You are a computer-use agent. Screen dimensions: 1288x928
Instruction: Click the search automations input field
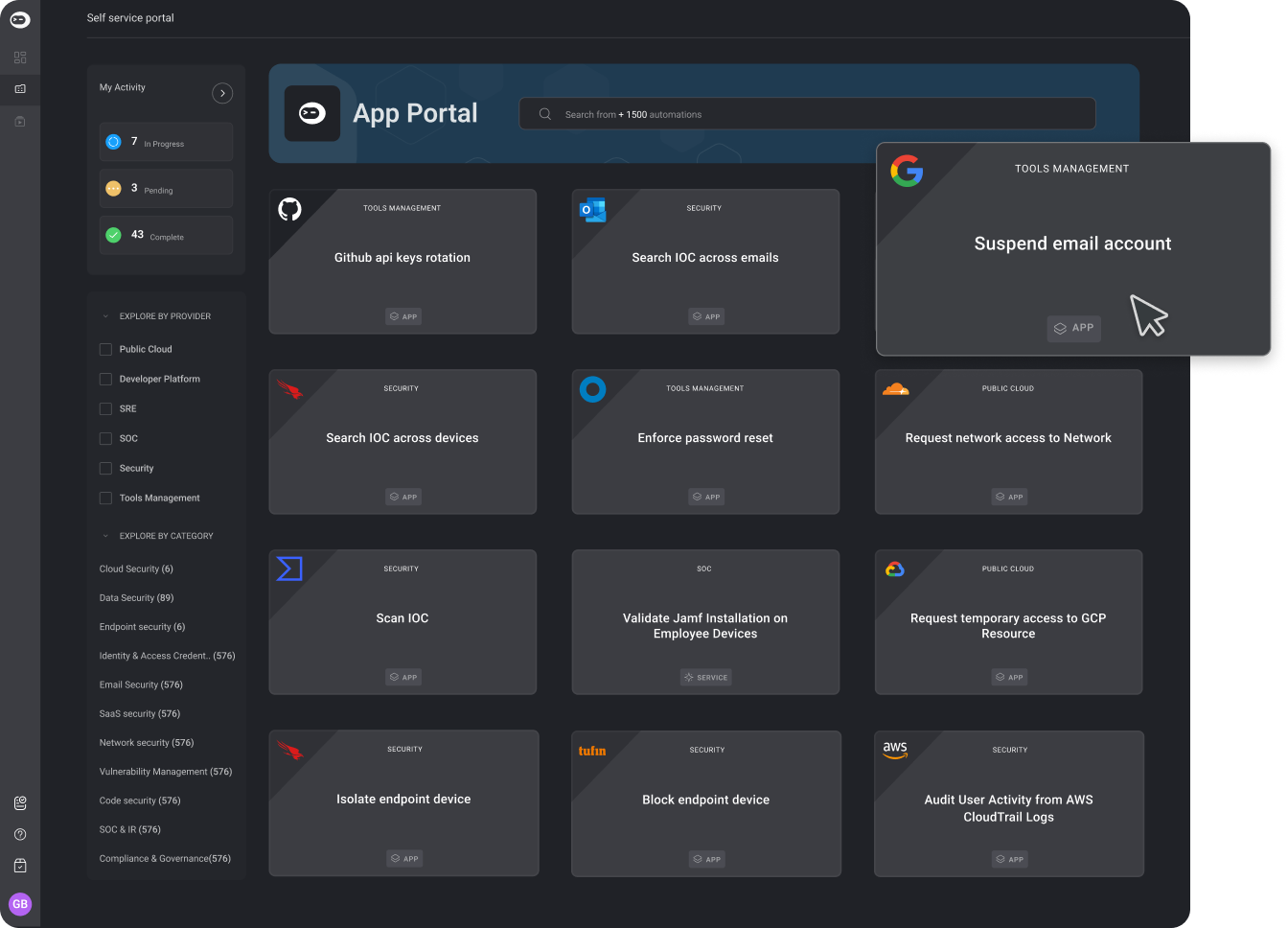tap(806, 113)
